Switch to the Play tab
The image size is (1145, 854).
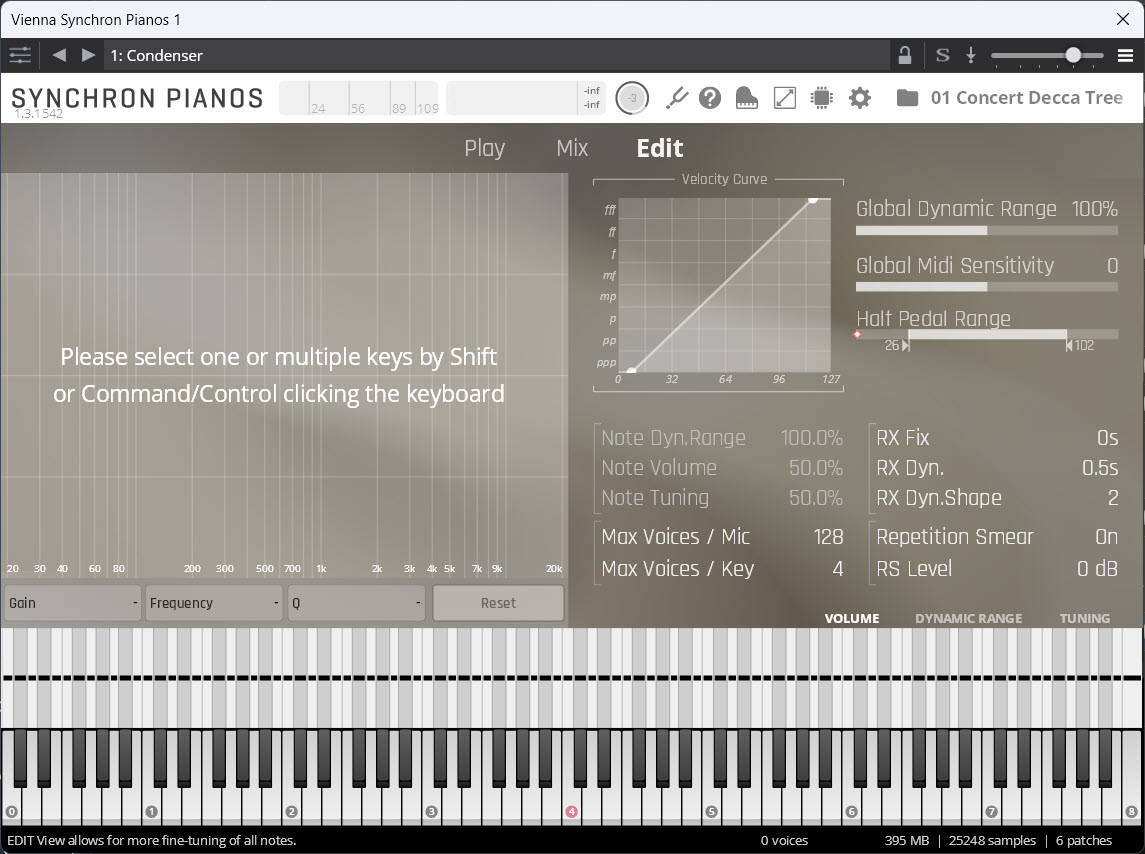(484, 148)
